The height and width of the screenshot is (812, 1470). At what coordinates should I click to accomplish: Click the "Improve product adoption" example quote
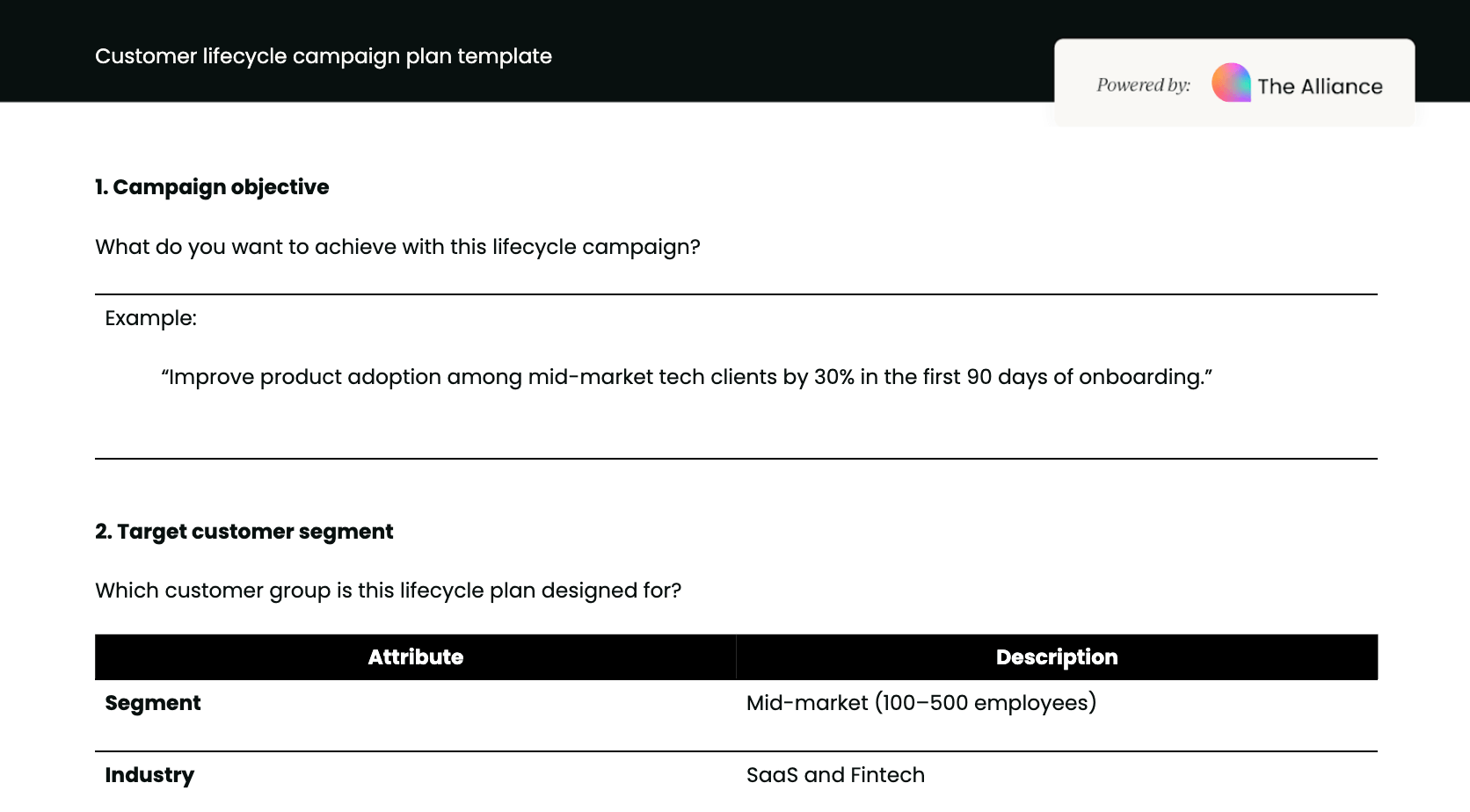[686, 377]
